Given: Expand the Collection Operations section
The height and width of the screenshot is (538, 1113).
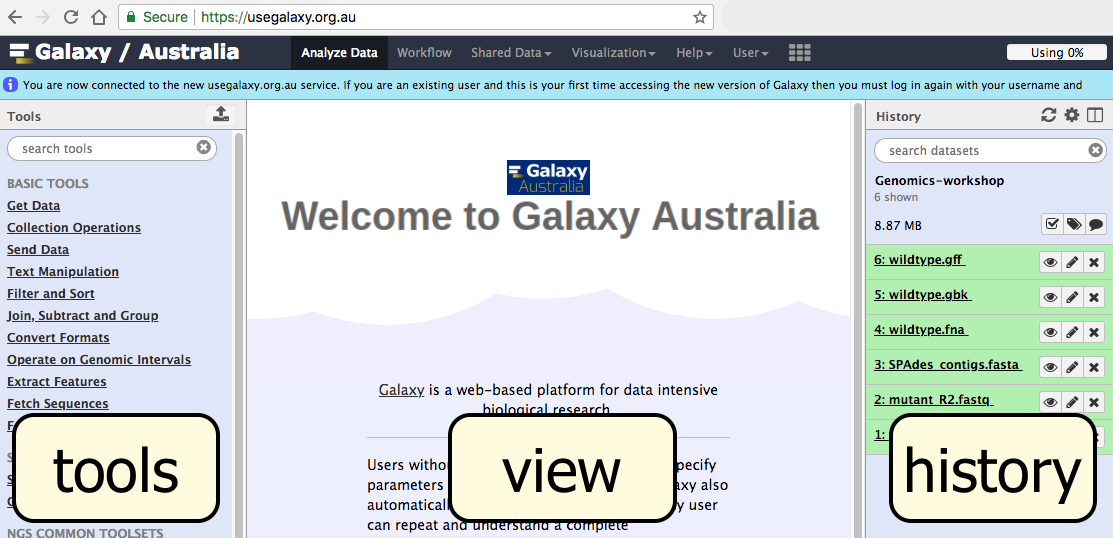Looking at the screenshot, I should click(74, 228).
